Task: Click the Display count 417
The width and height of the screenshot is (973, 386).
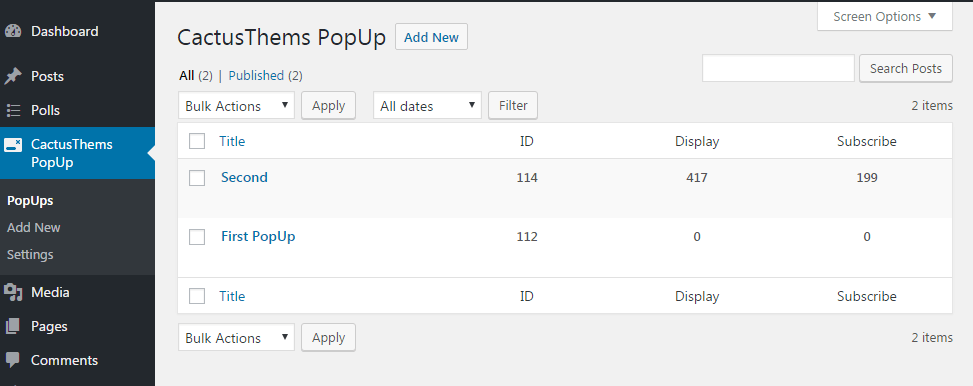Action: [x=697, y=177]
